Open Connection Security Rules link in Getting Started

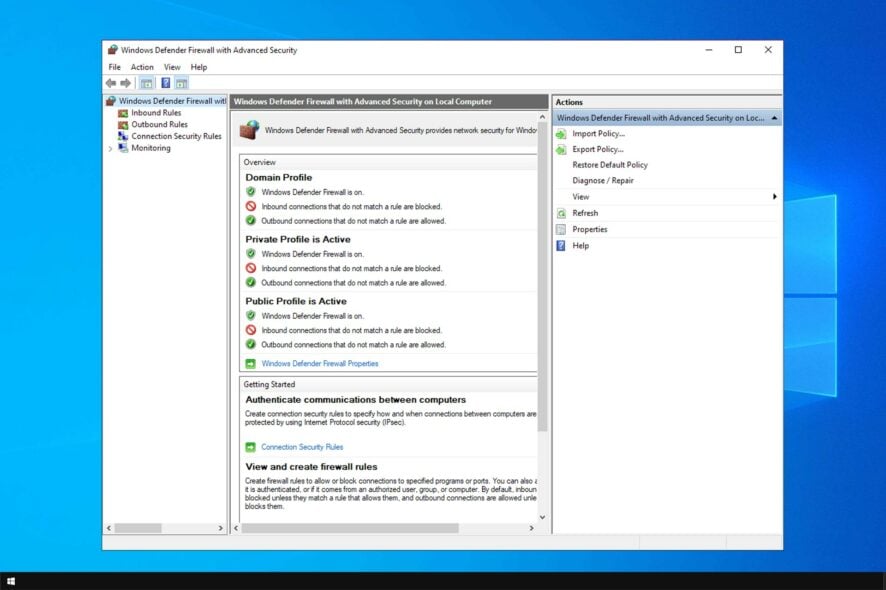(x=302, y=447)
